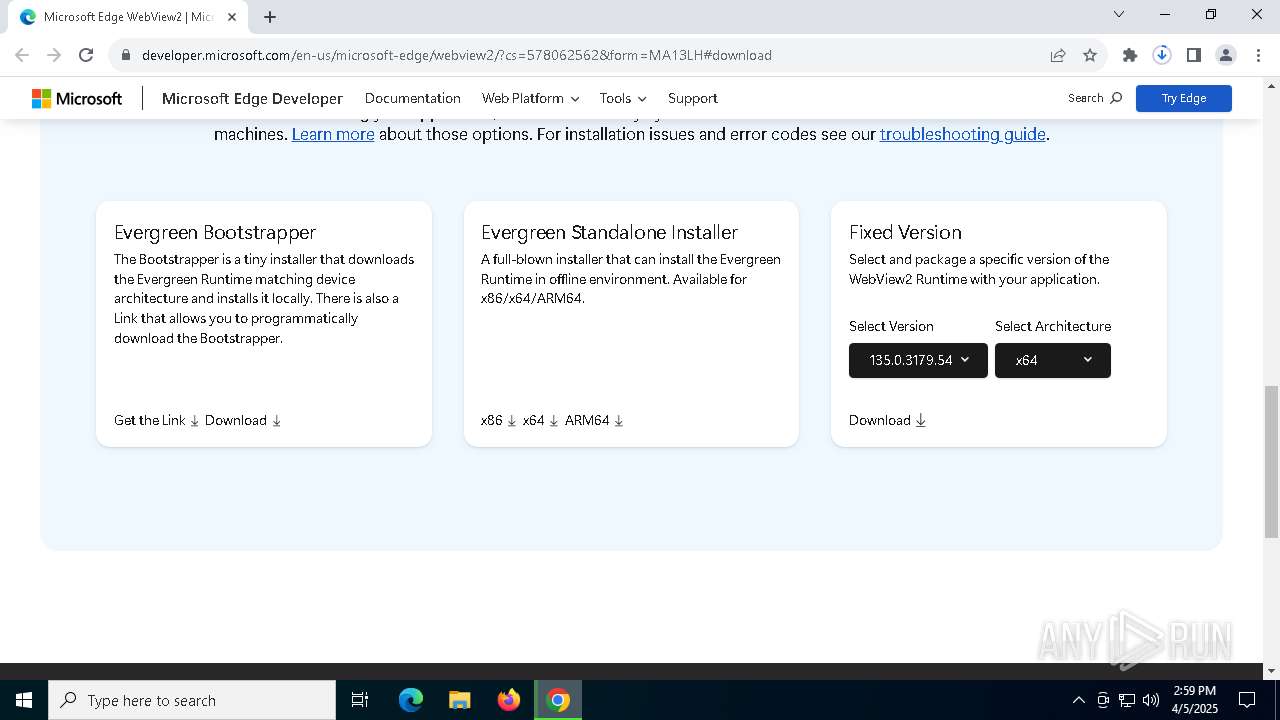This screenshot has height=720, width=1280.
Task: Select the Evergreen Standalone Installer heading
Action: (x=610, y=232)
